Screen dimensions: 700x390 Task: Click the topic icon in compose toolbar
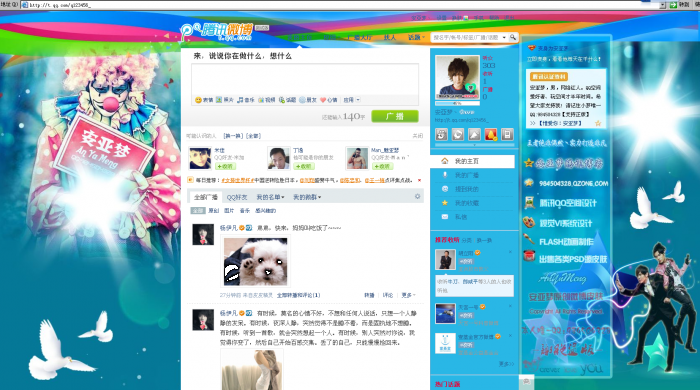pos(282,100)
